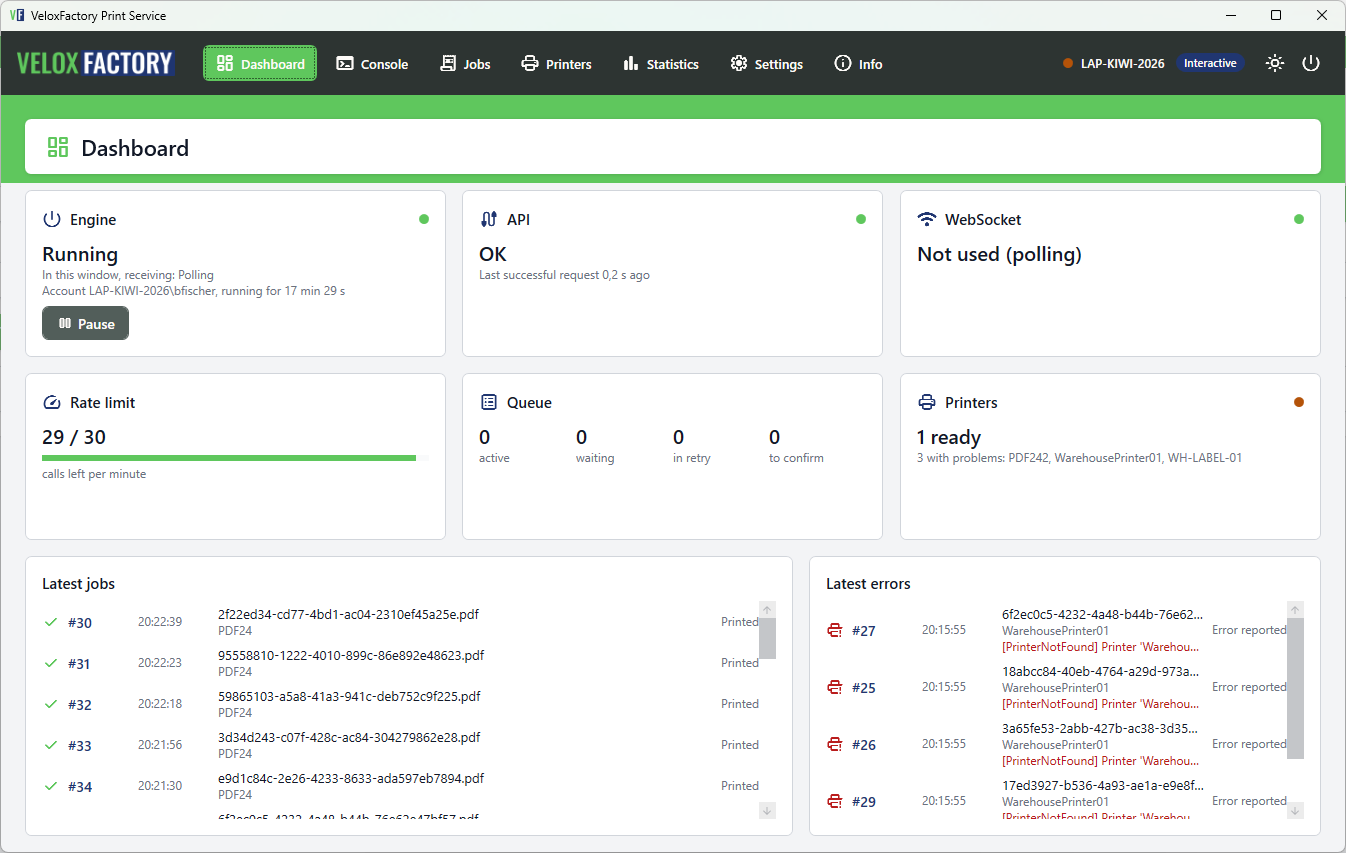
Task: Click the green status dot in the Engine card
Action: tap(424, 219)
